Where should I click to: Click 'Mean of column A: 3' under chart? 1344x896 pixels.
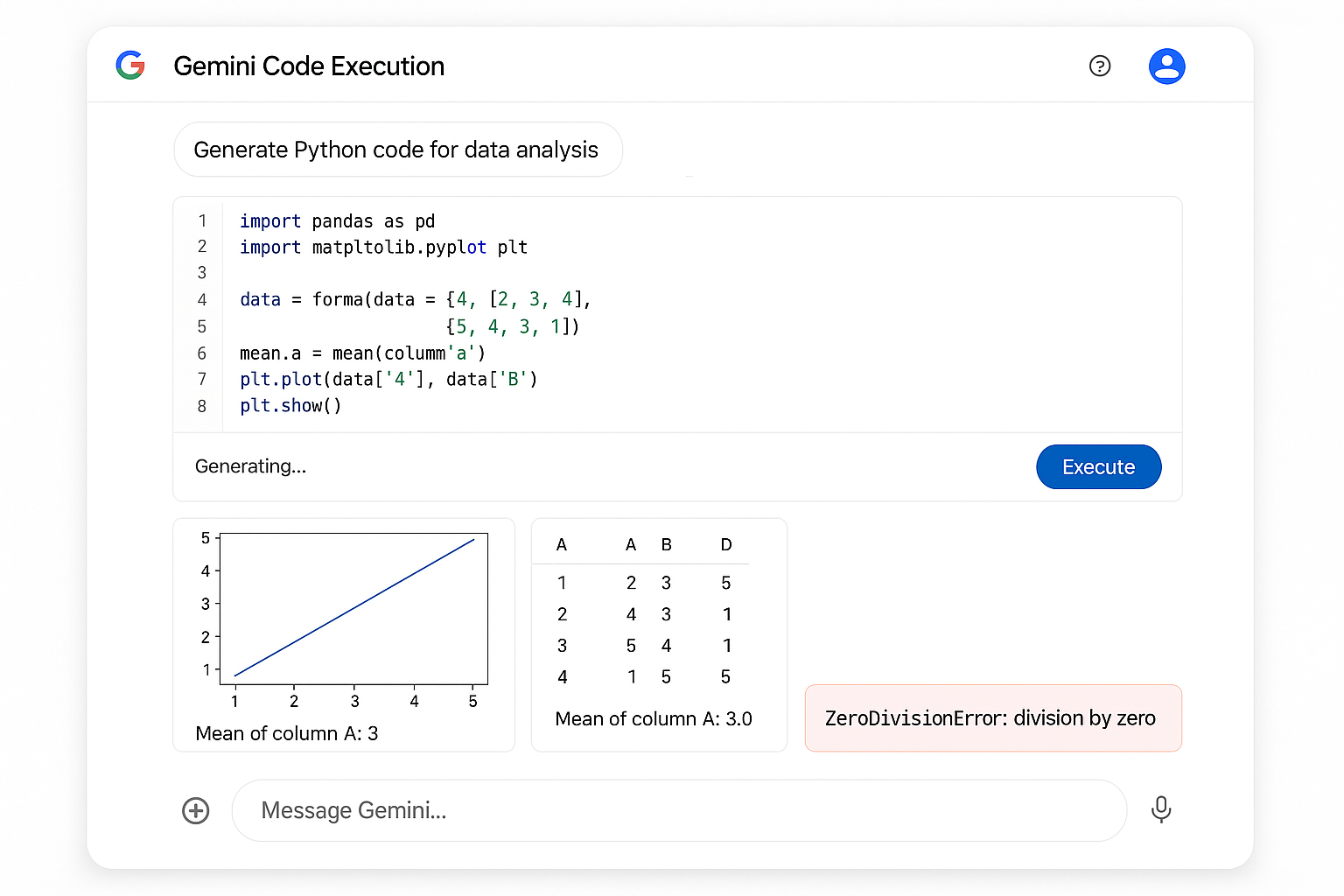tap(287, 733)
